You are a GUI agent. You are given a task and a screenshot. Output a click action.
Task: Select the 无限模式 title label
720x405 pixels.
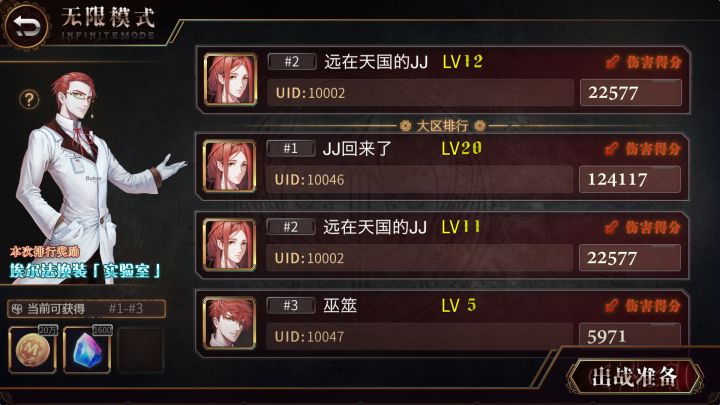108,17
